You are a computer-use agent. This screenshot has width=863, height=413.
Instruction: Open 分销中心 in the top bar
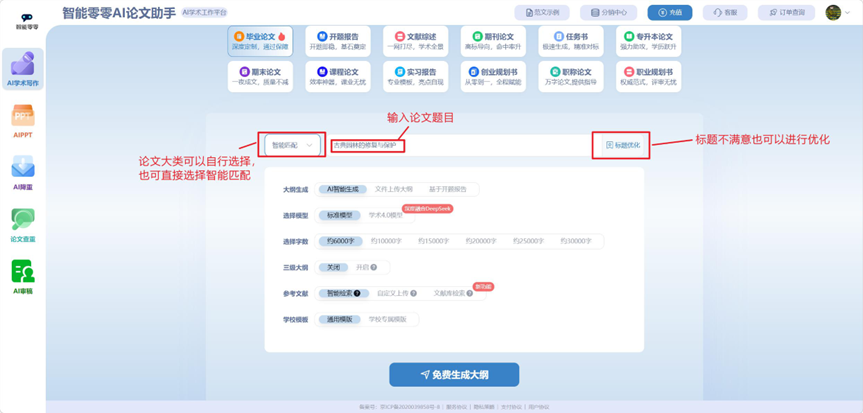coord(608,13)
